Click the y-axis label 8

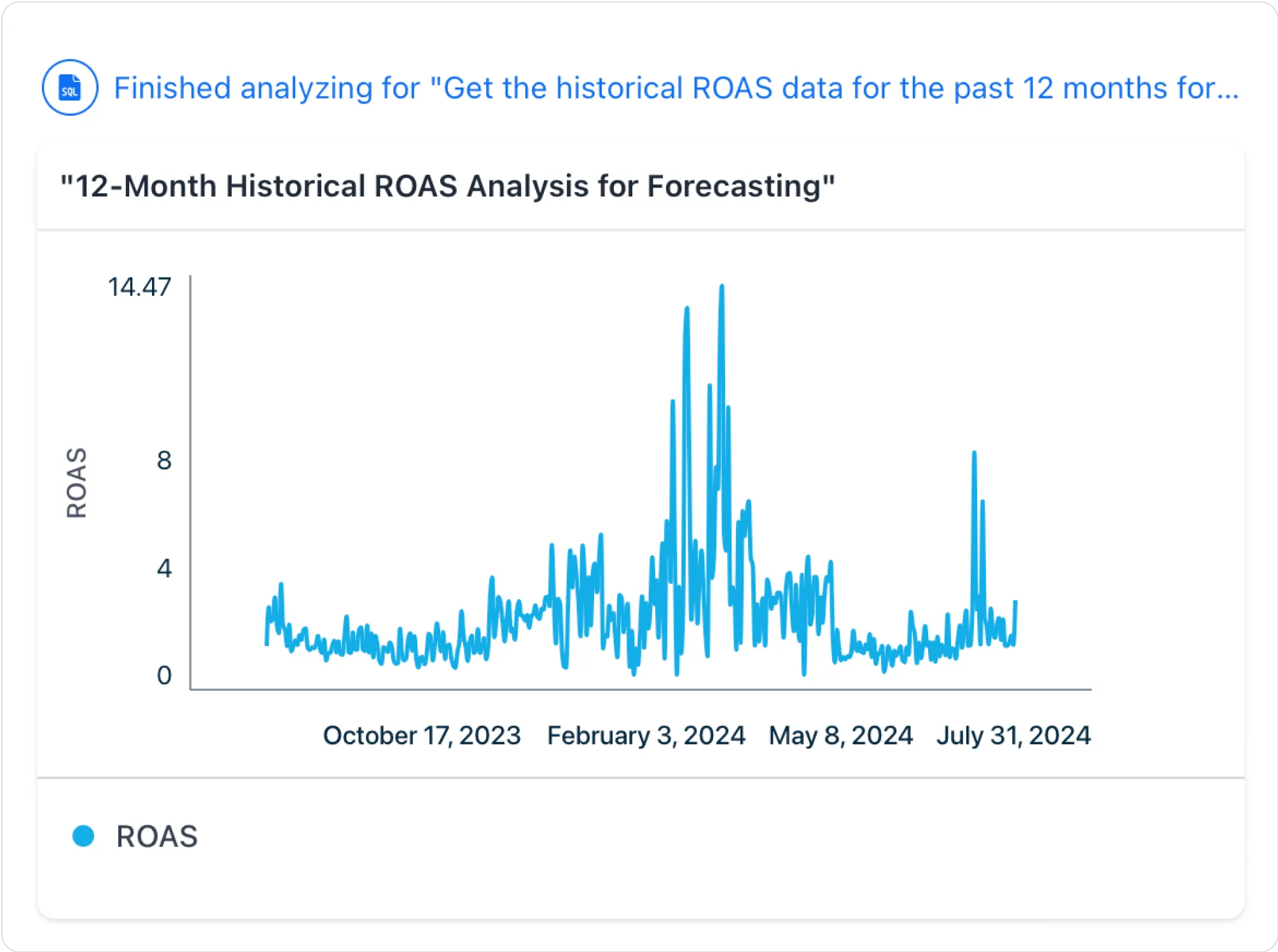(x=164, y=460)
